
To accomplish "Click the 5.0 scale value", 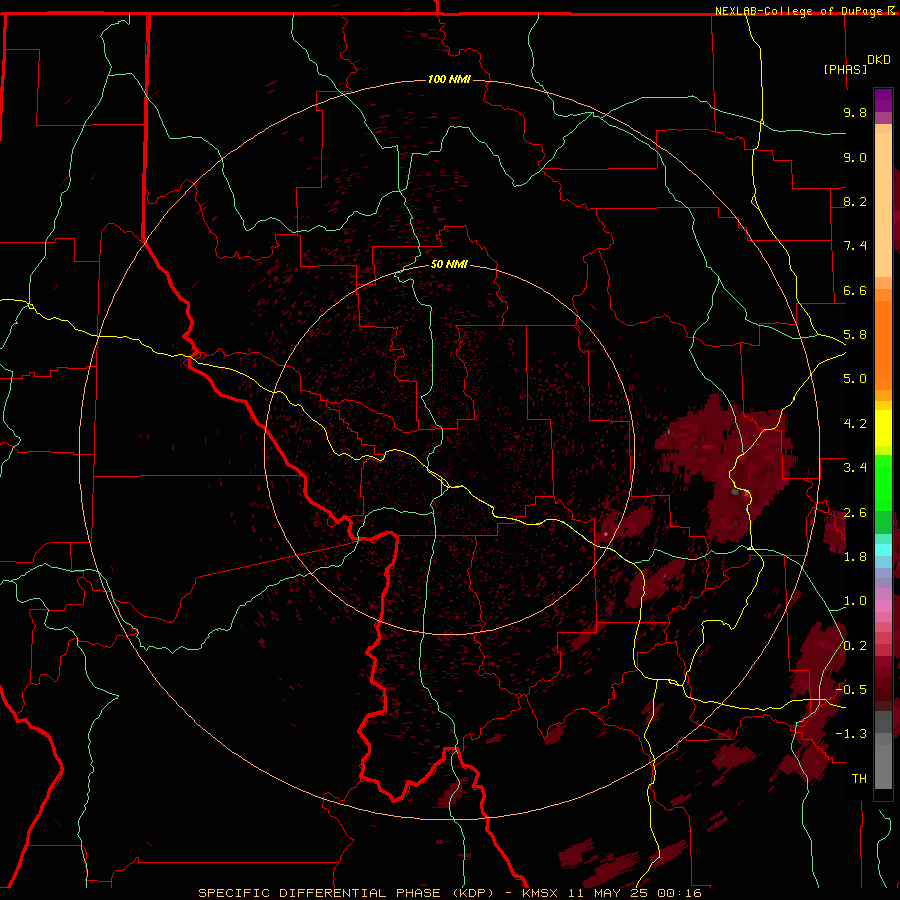I will (855, 379).
